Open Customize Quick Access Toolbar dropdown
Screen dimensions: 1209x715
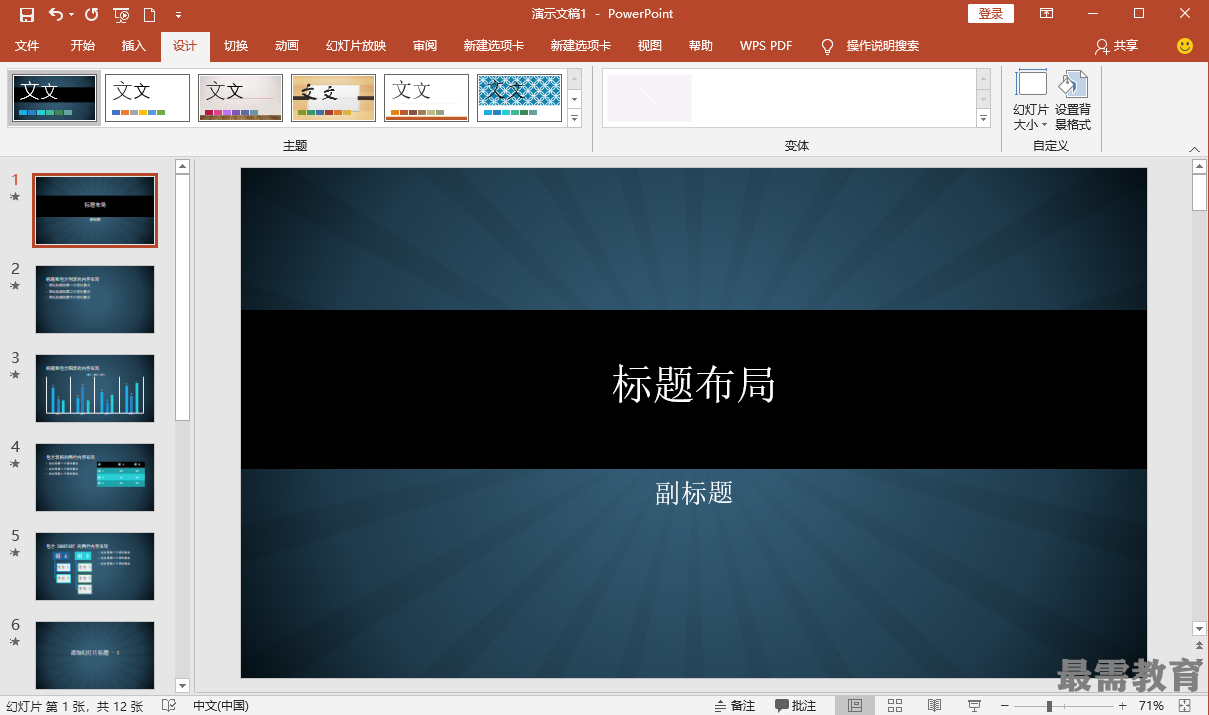click(178, 15)
